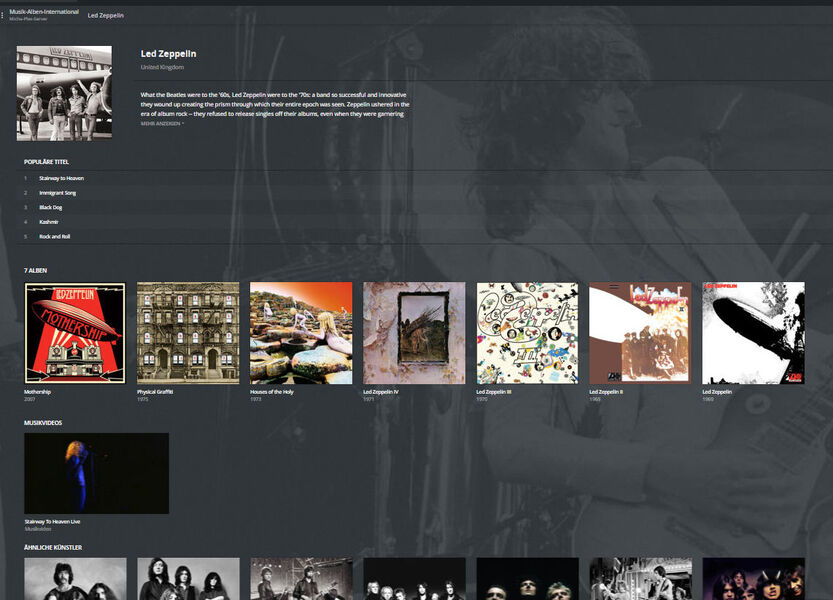Click the year 1971 under Led Zeppelin IV
The width and height of the screenshot is (833, 600).
click(x=369, y=399)
